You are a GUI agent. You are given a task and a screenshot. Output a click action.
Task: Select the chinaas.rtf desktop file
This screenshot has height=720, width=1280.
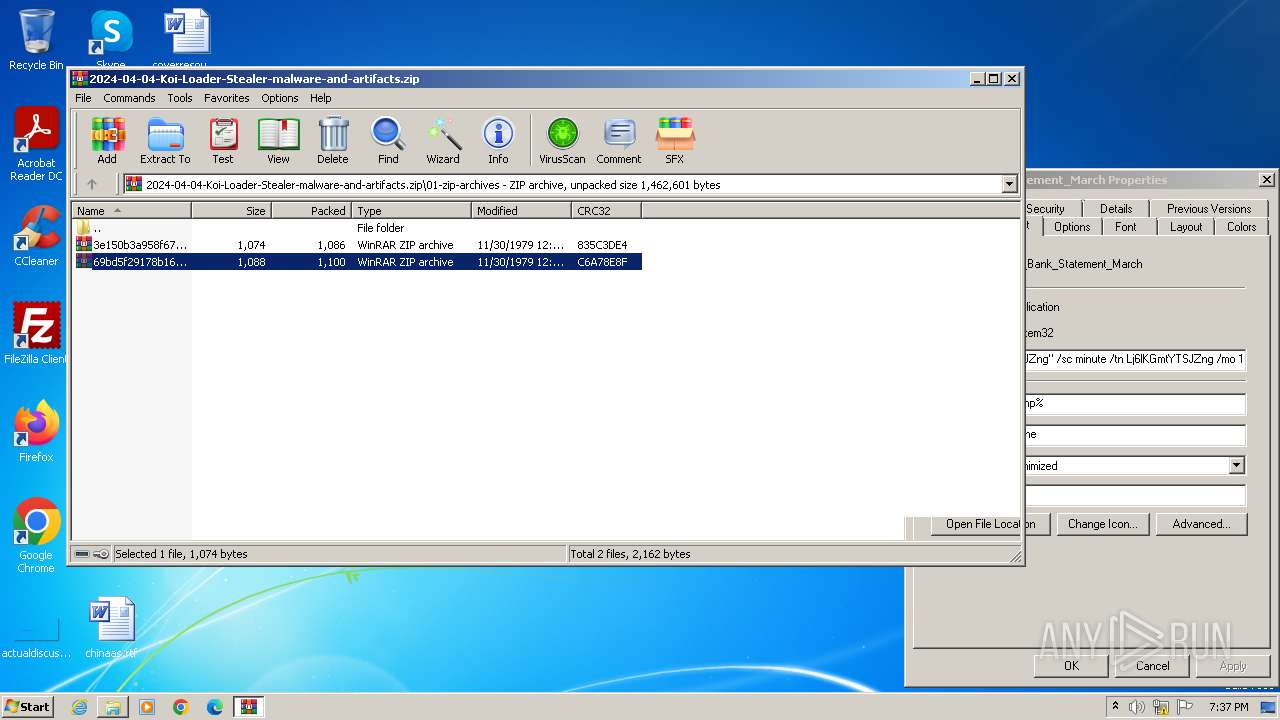click(111, 628)
